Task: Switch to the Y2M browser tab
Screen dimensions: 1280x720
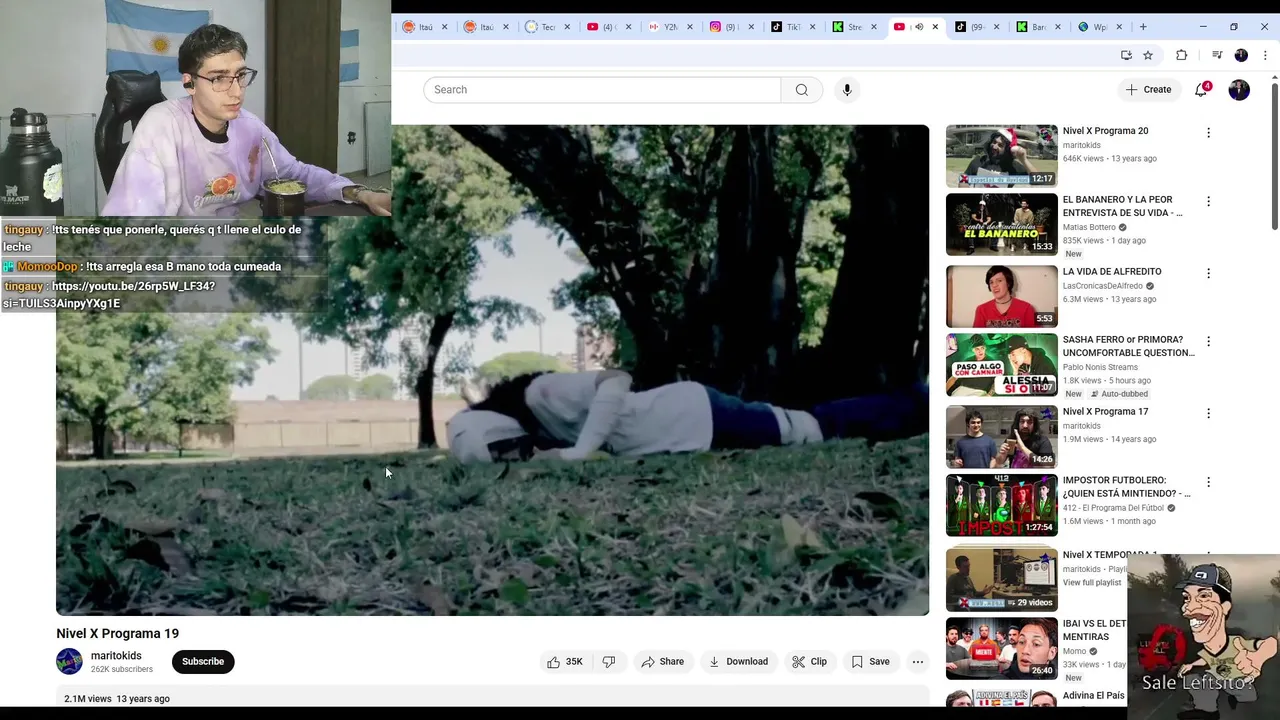Action: click(670, 27)
